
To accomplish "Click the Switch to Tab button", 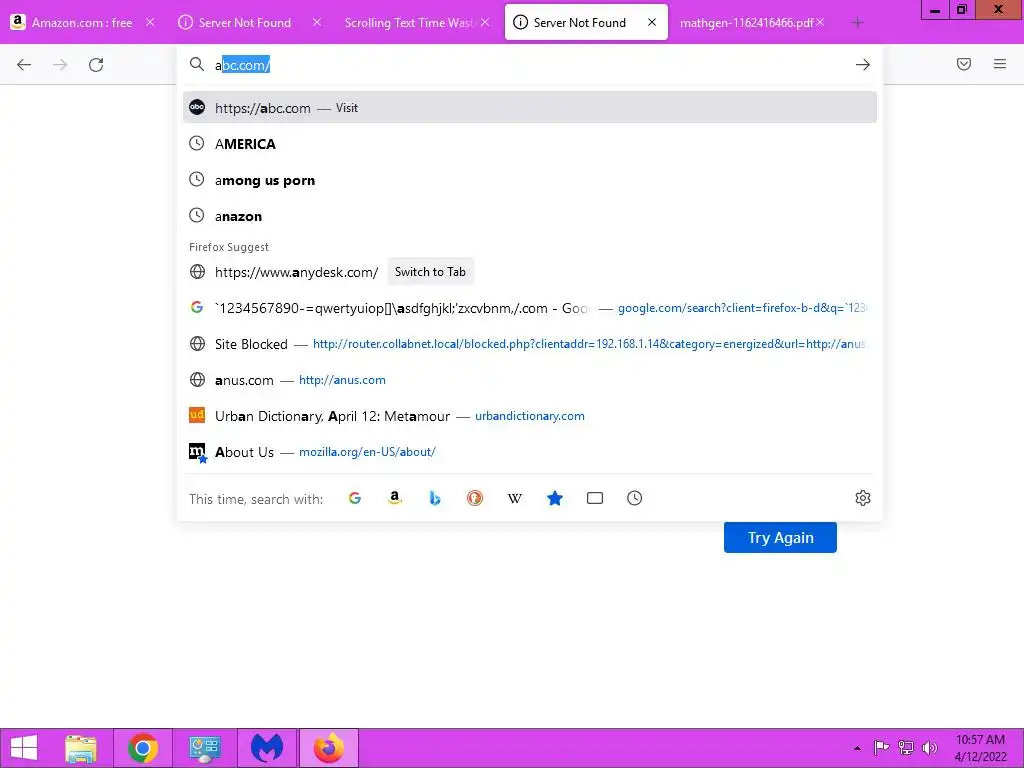I will coord(430,272).
